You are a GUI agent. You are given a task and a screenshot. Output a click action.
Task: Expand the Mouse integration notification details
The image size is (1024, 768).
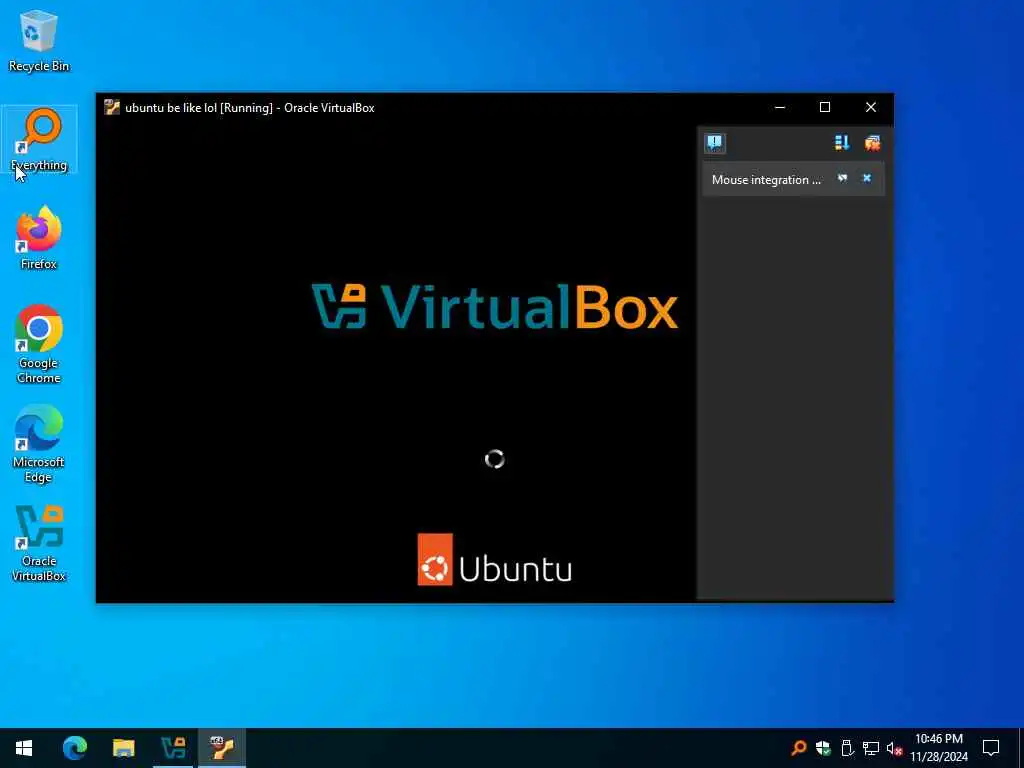(842, 178)
